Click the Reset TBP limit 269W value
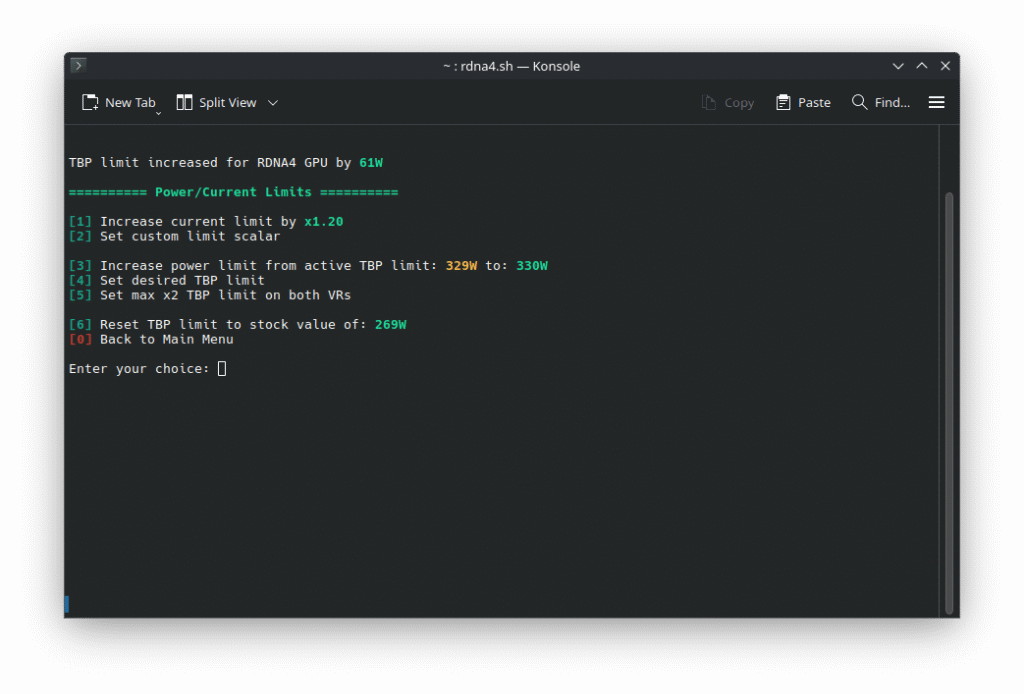 coord(390,325)
